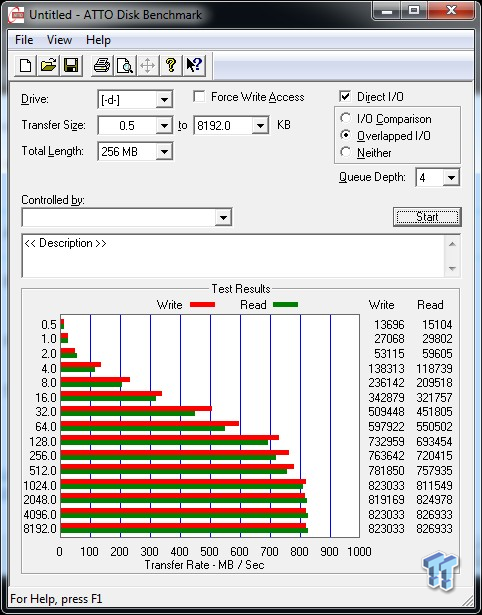Viewport: 482px width, 615px height.
Task: Activate the context help pointer icon
Action: tap(194, 65)
